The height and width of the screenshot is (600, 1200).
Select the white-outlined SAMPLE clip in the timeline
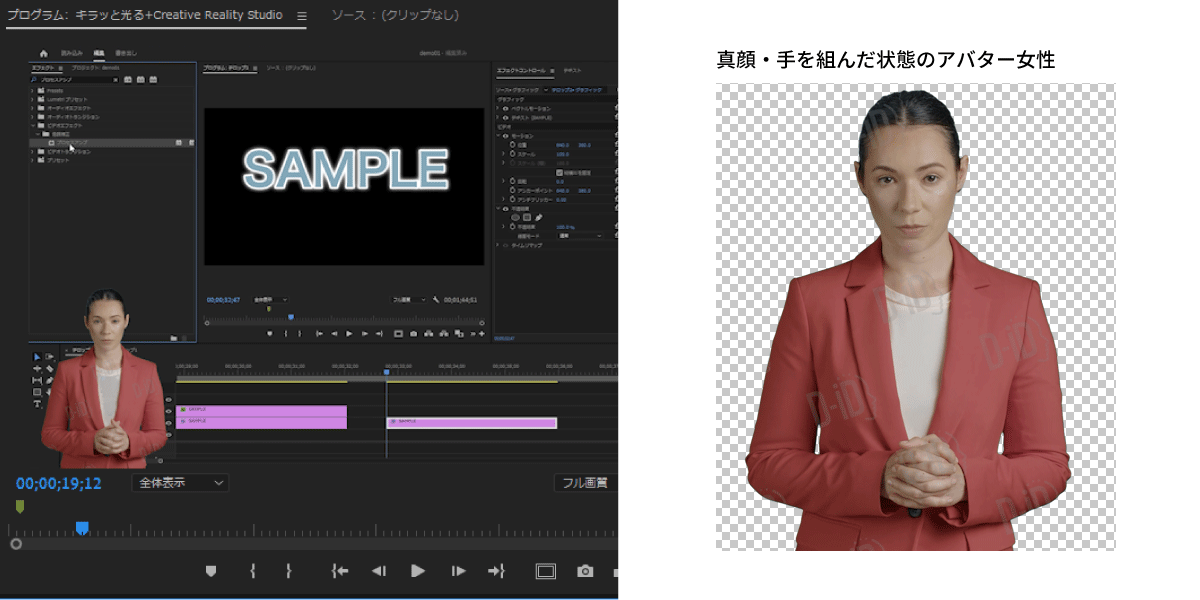tap(471, 423)
